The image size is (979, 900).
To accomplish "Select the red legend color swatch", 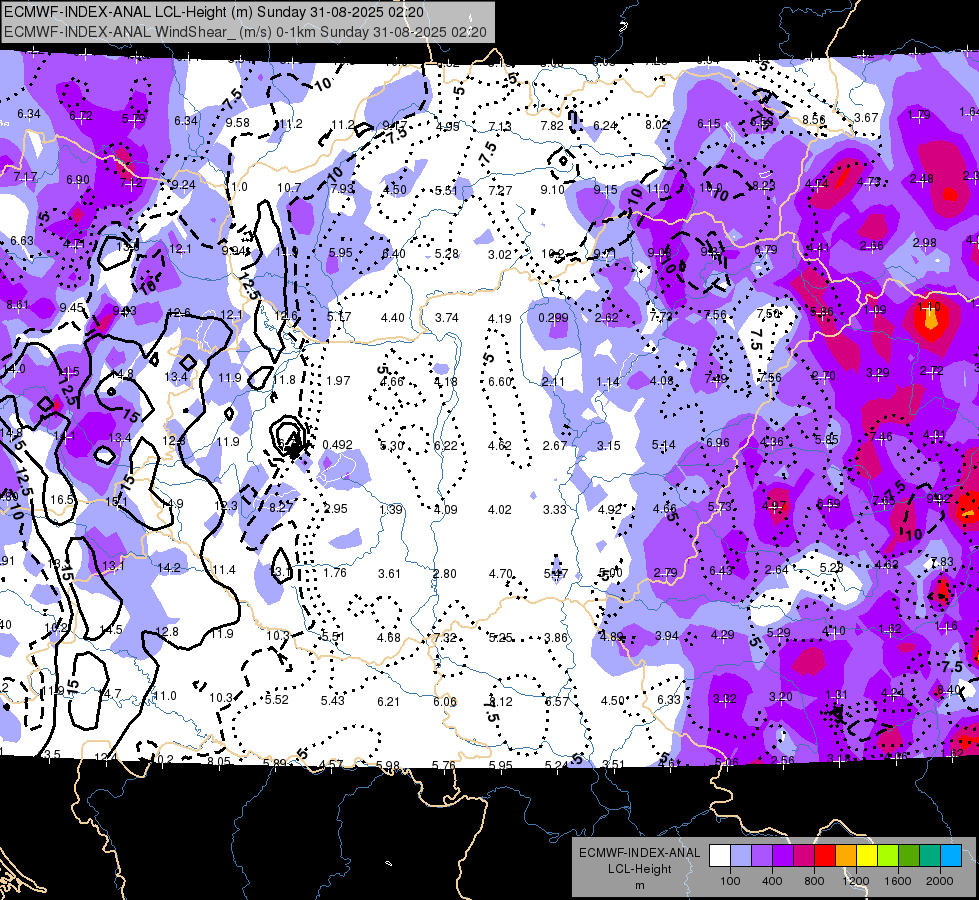I will pyautogui.click(x=825, y=856).
